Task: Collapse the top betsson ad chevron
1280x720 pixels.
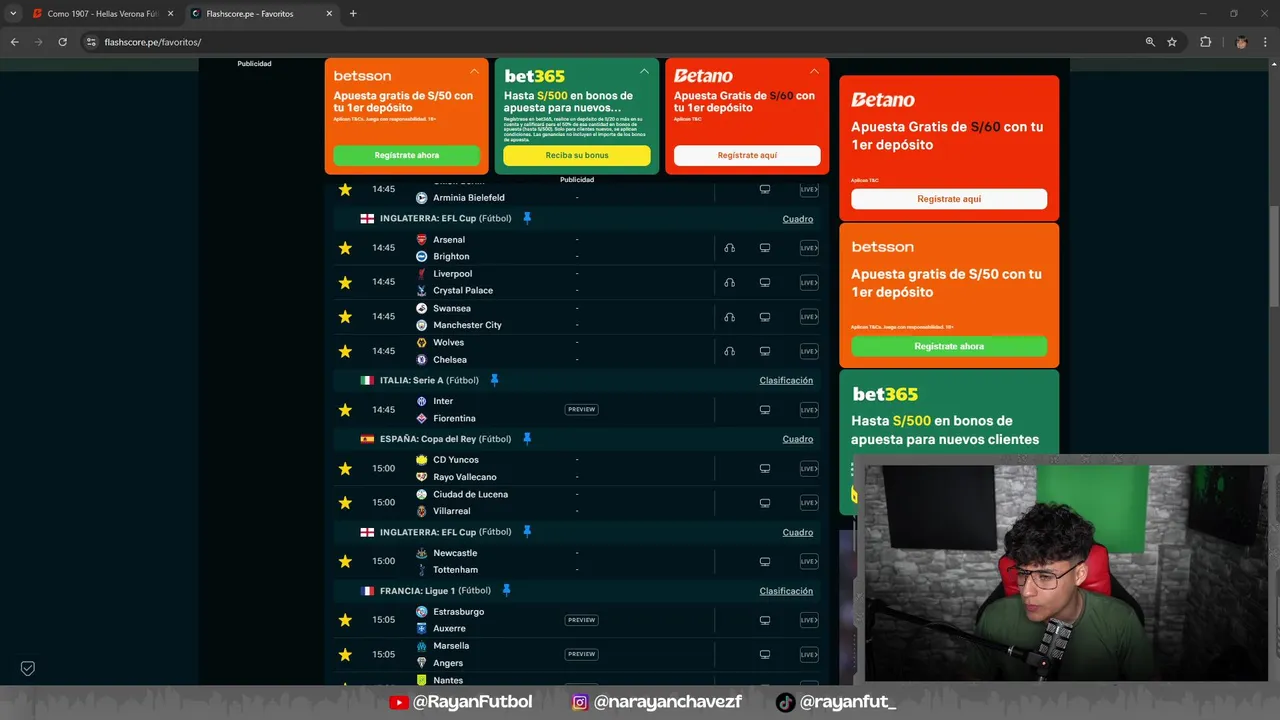Action: (474, 72)
